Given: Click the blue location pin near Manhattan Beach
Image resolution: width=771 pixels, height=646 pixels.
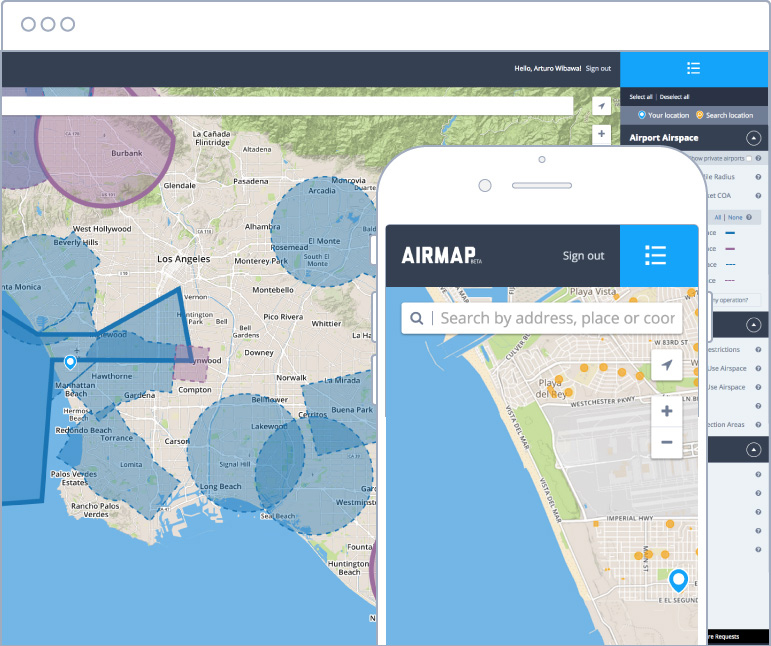Looking at the screenshot, I should coord(70,362).
